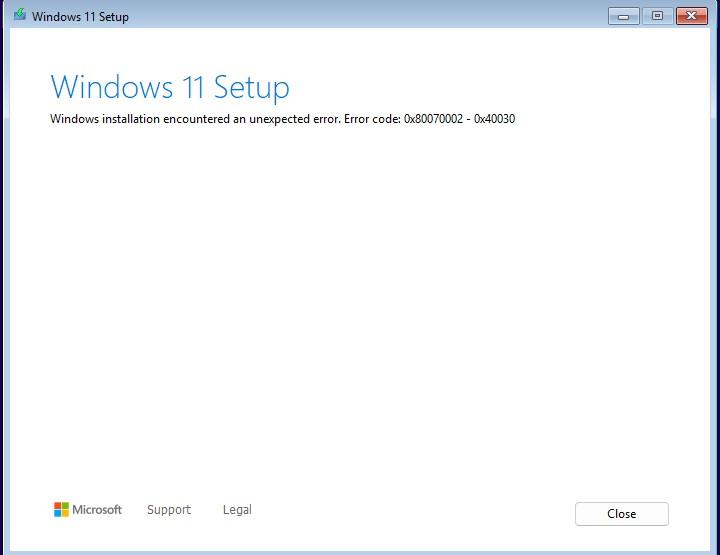
Task: Minimize the Windows 11 Setup window
Action: click(x=624, y=16)
